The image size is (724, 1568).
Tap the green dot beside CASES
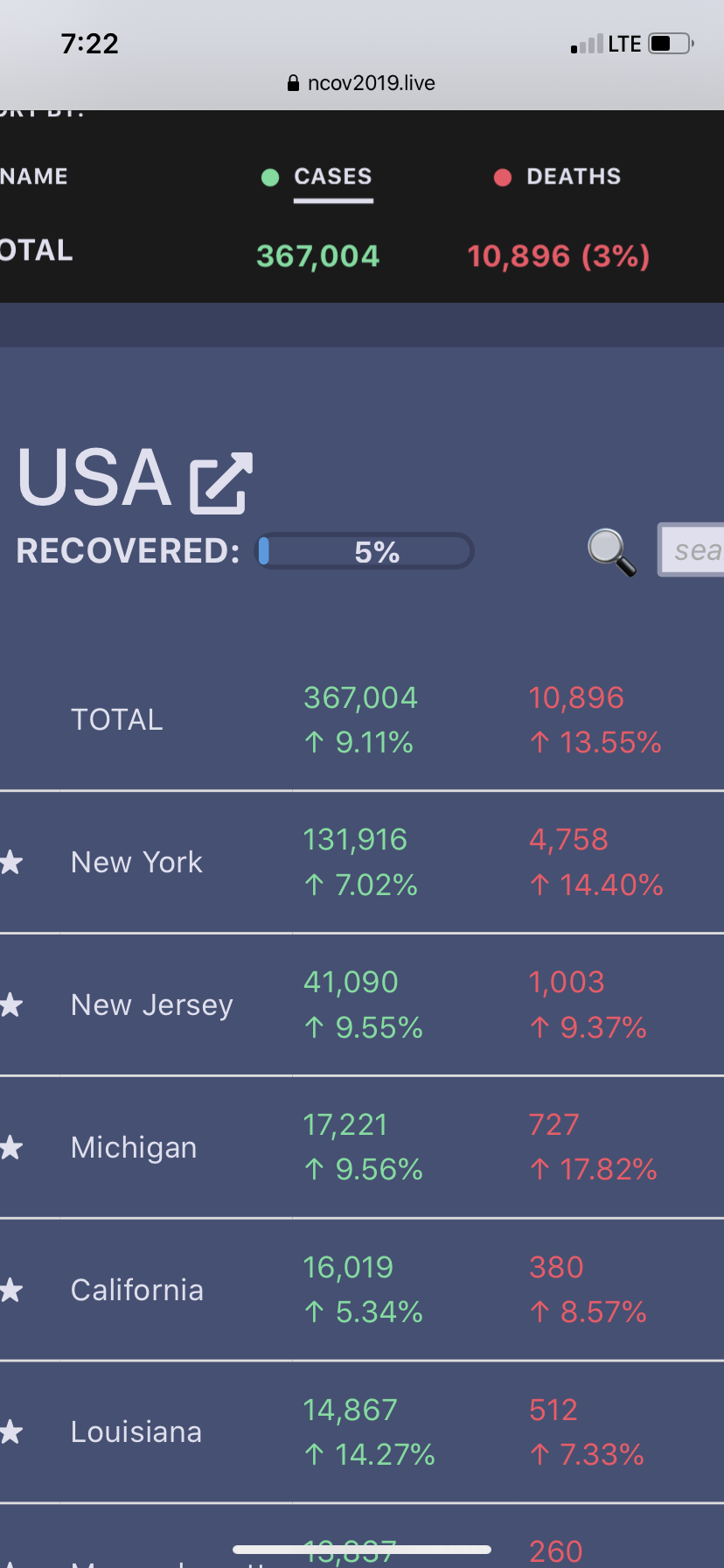(270, 178)
